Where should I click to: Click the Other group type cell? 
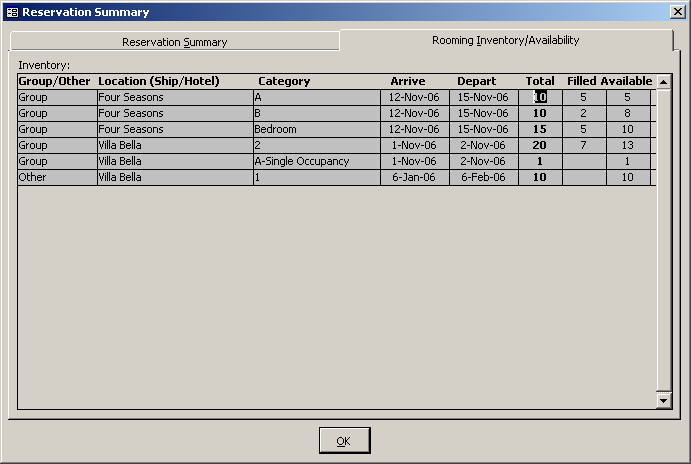pyautogui.click(x=56, y=178)
